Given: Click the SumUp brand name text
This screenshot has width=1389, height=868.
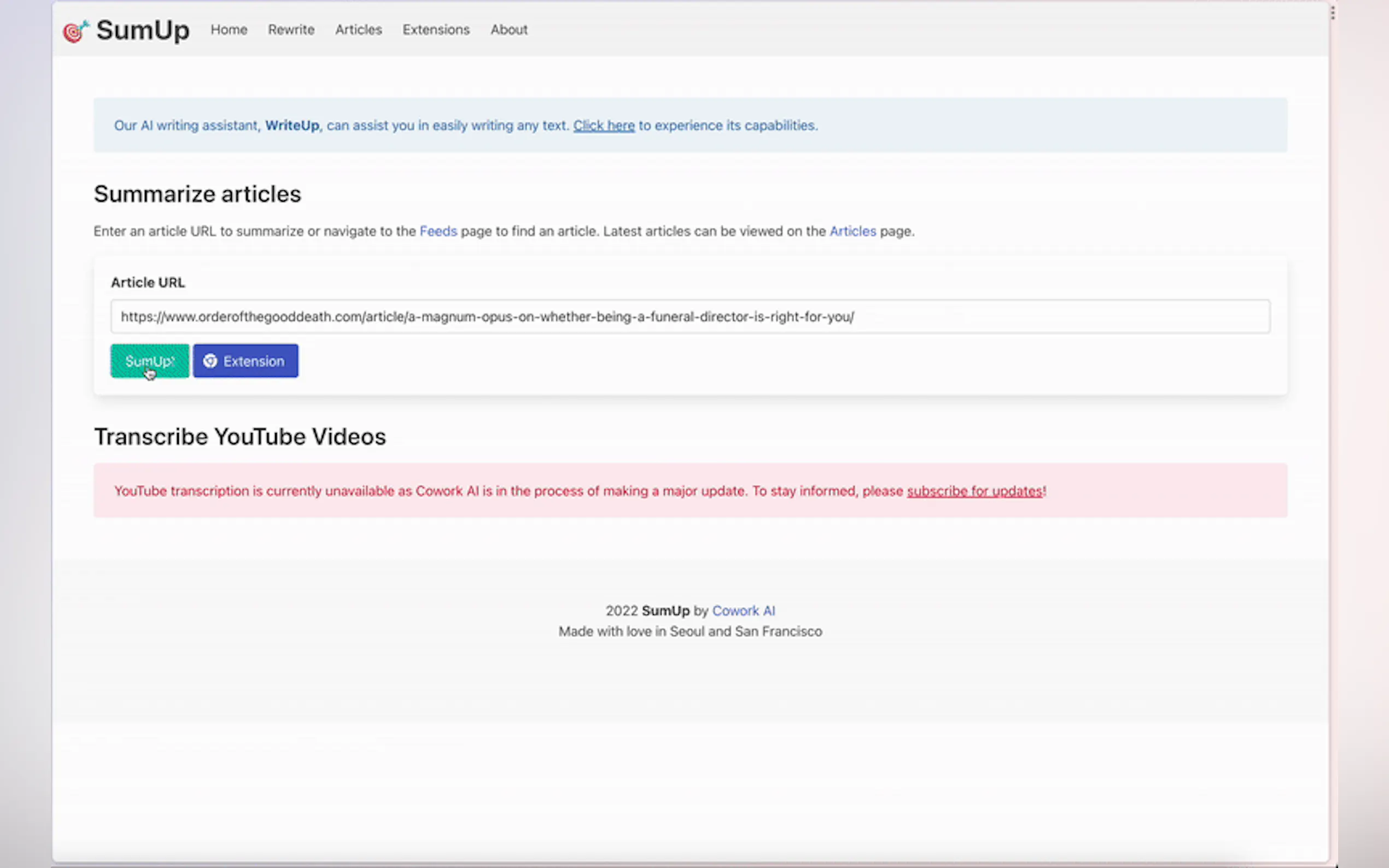Looking at the screenshot, I should tap(142, 30).
